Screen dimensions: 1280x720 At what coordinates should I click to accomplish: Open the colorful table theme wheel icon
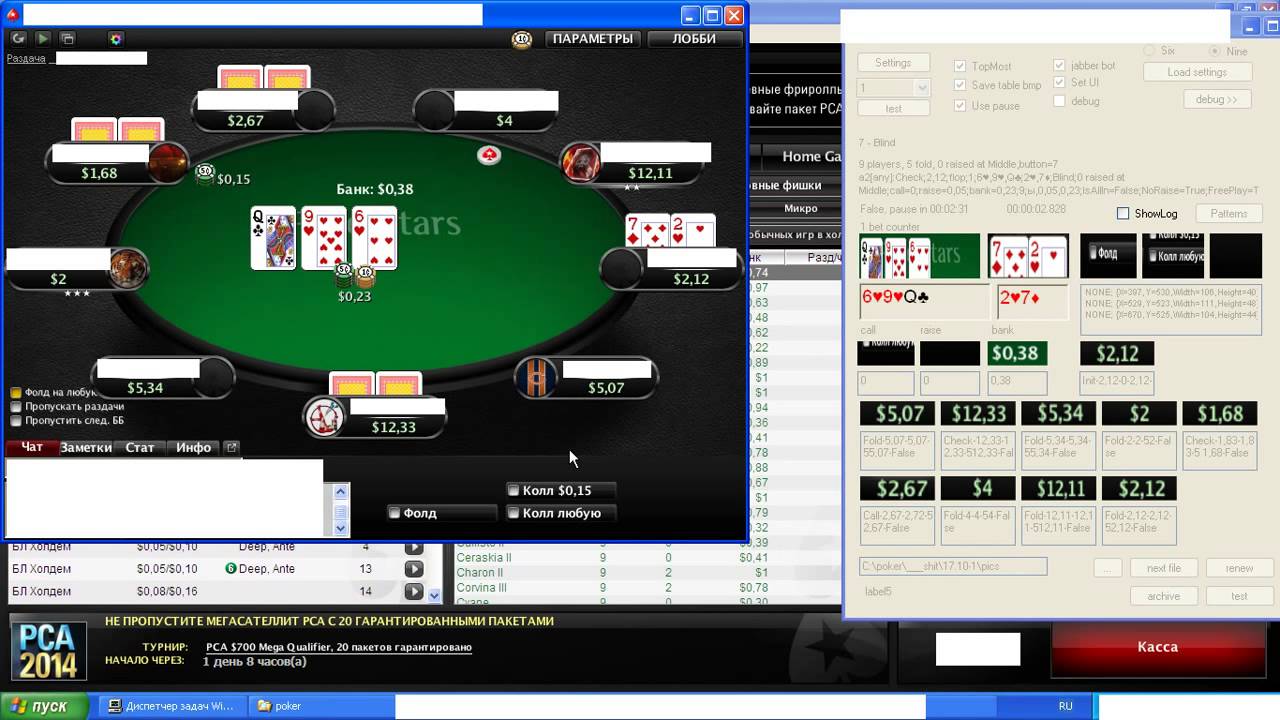(x=116, y=39)
